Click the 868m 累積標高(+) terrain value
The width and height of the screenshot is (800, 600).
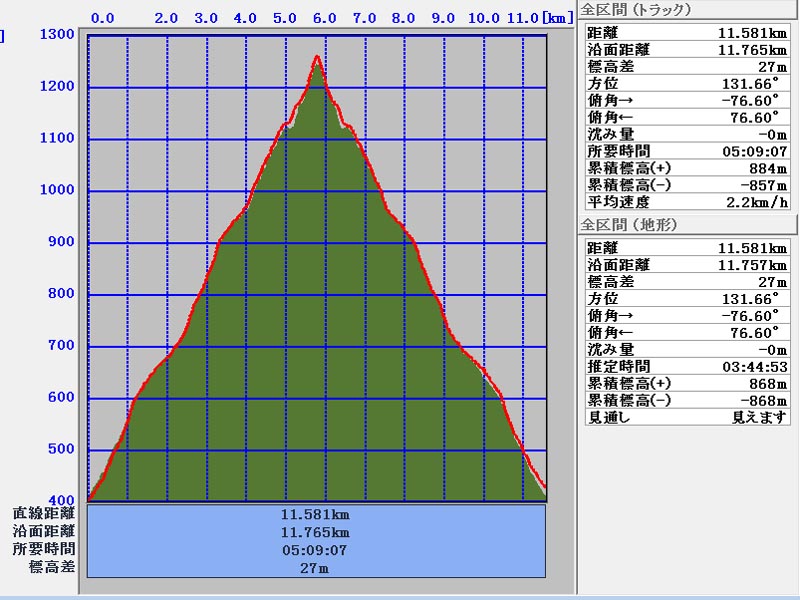[766, 383]
